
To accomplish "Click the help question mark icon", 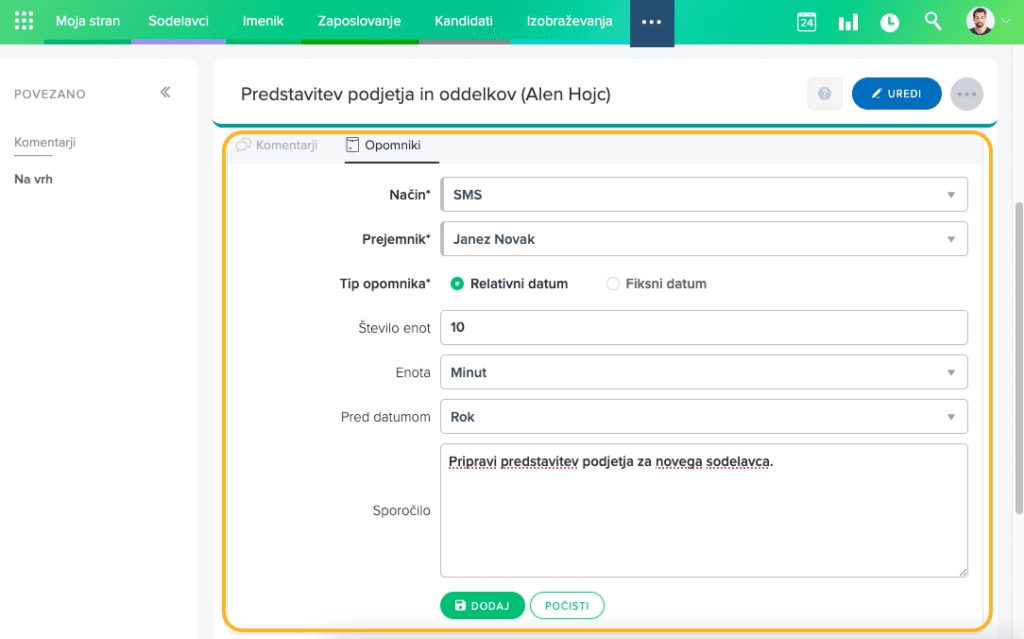I will coord(824,94).
